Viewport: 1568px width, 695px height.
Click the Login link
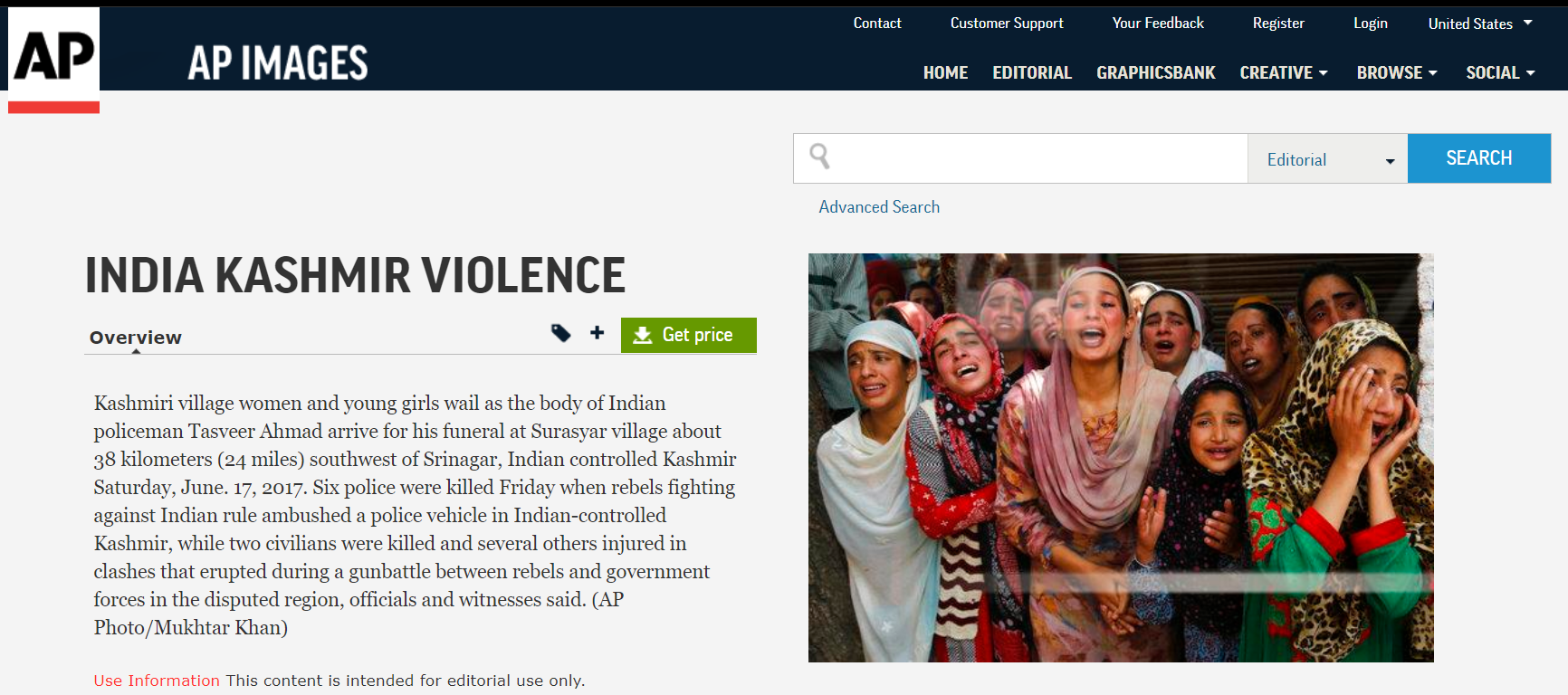[1371, 24]
